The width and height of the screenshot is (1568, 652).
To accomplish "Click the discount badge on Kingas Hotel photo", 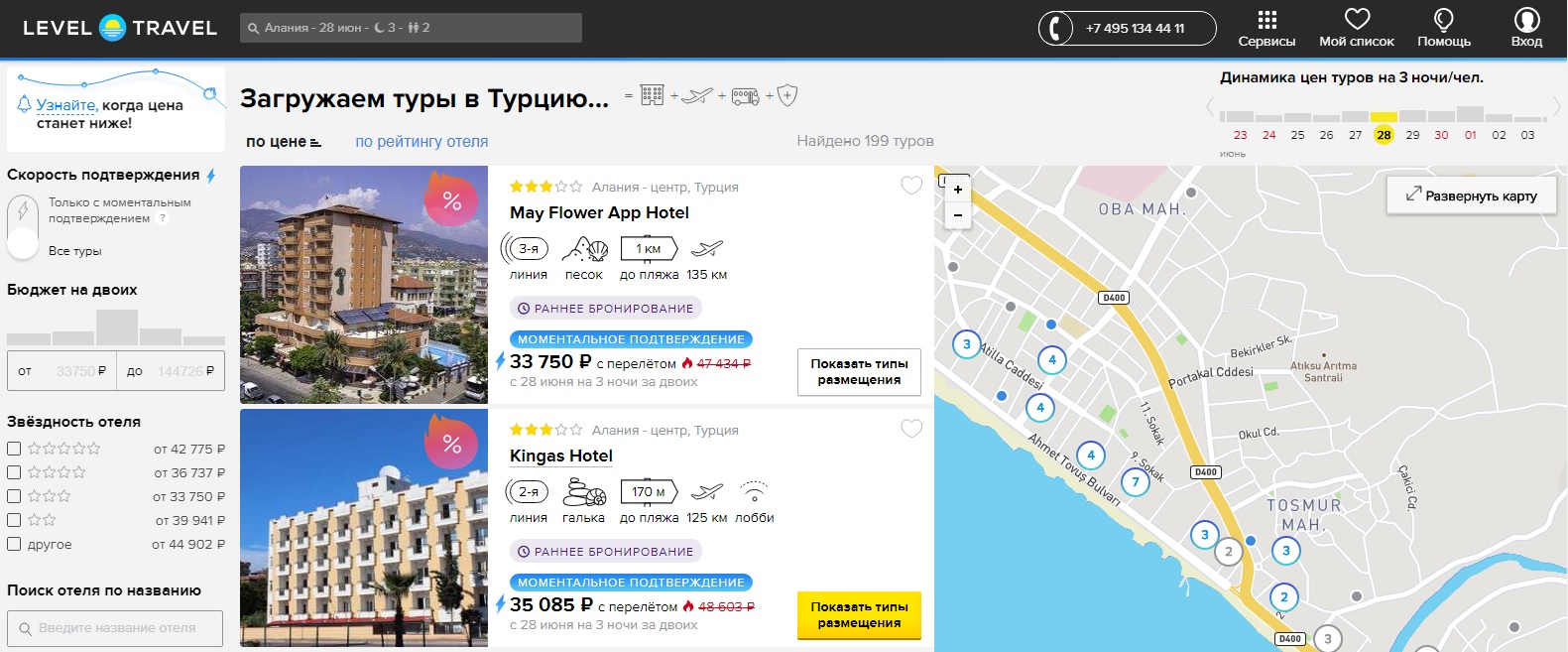I will [451, 443].
